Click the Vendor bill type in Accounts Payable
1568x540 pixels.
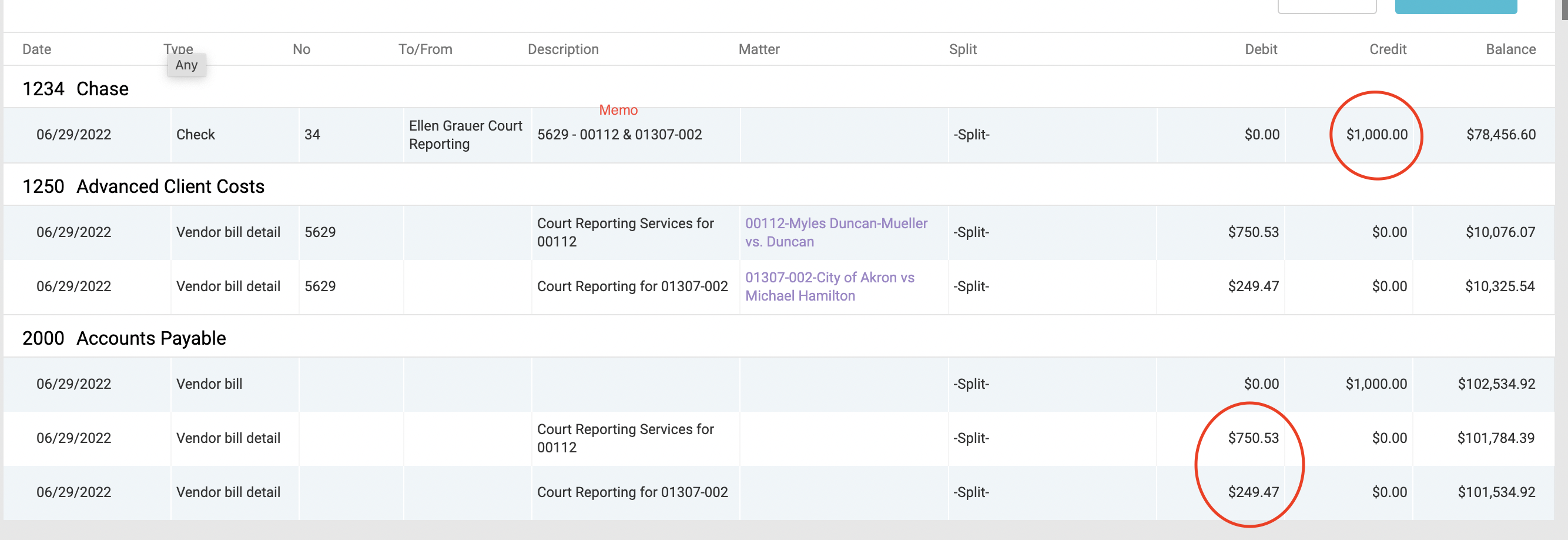pos(209,384)
